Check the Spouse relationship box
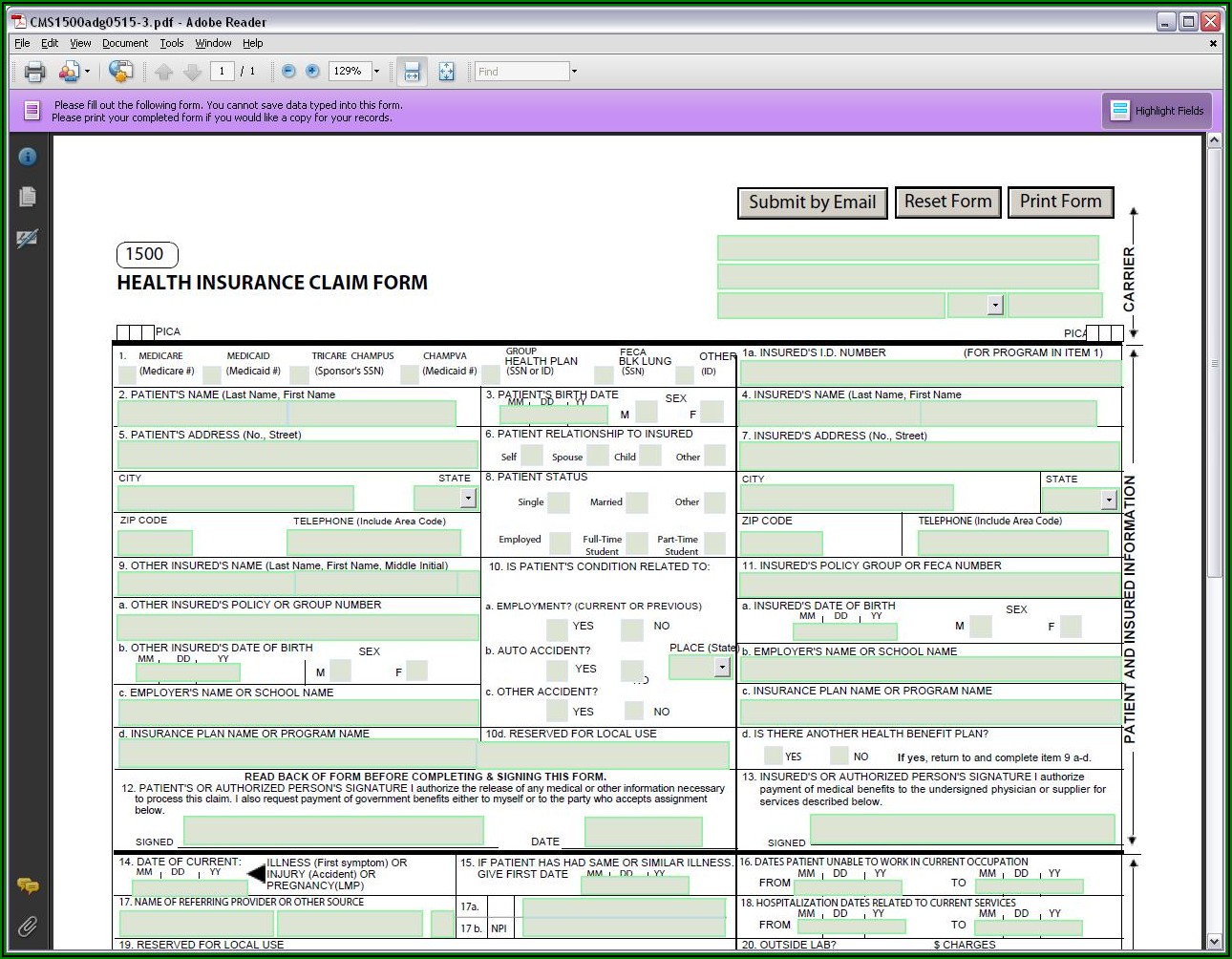This screenshot has height=959, width=1232. coord(597,456)
